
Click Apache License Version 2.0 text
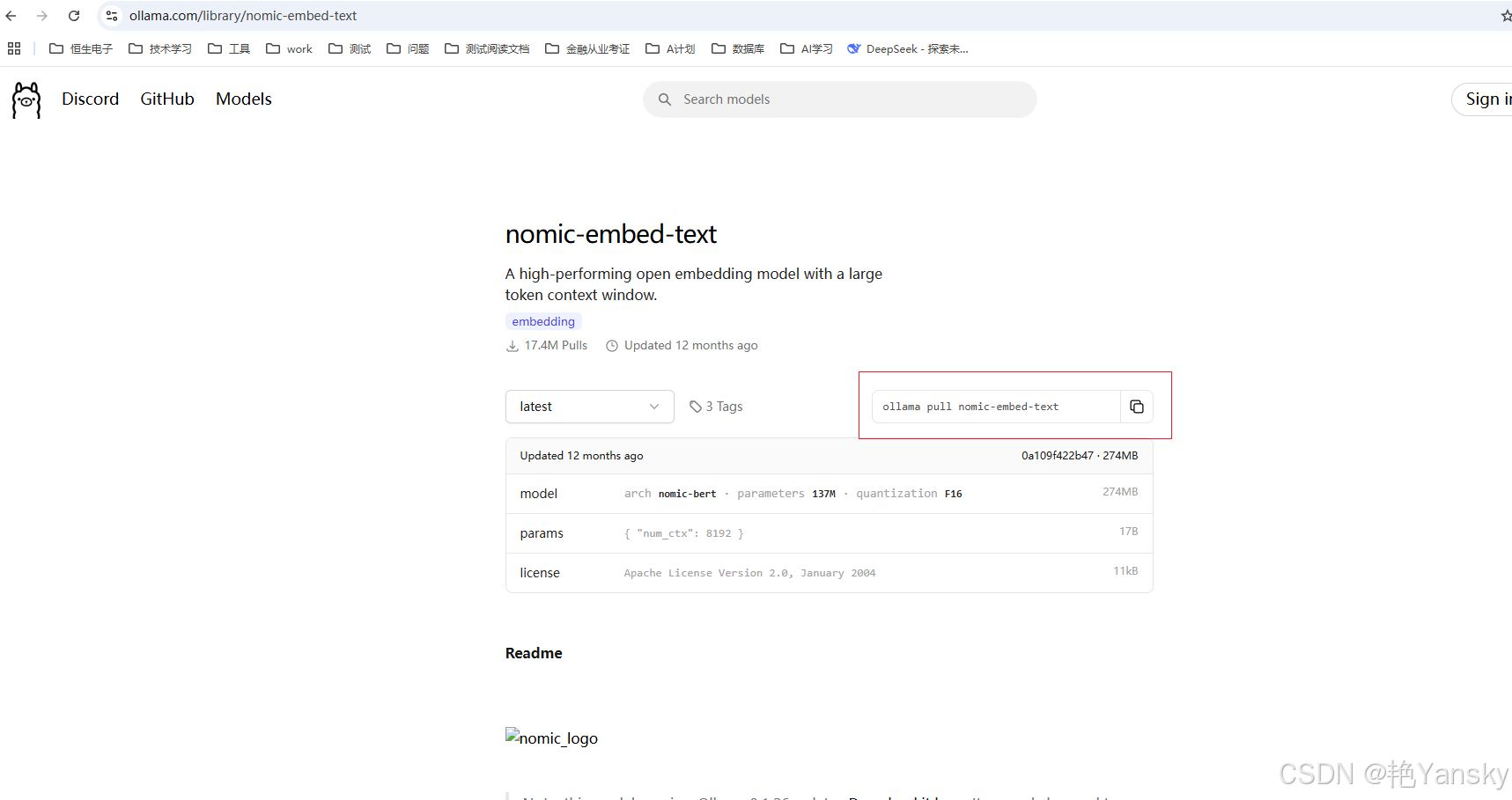coord(749,573)
